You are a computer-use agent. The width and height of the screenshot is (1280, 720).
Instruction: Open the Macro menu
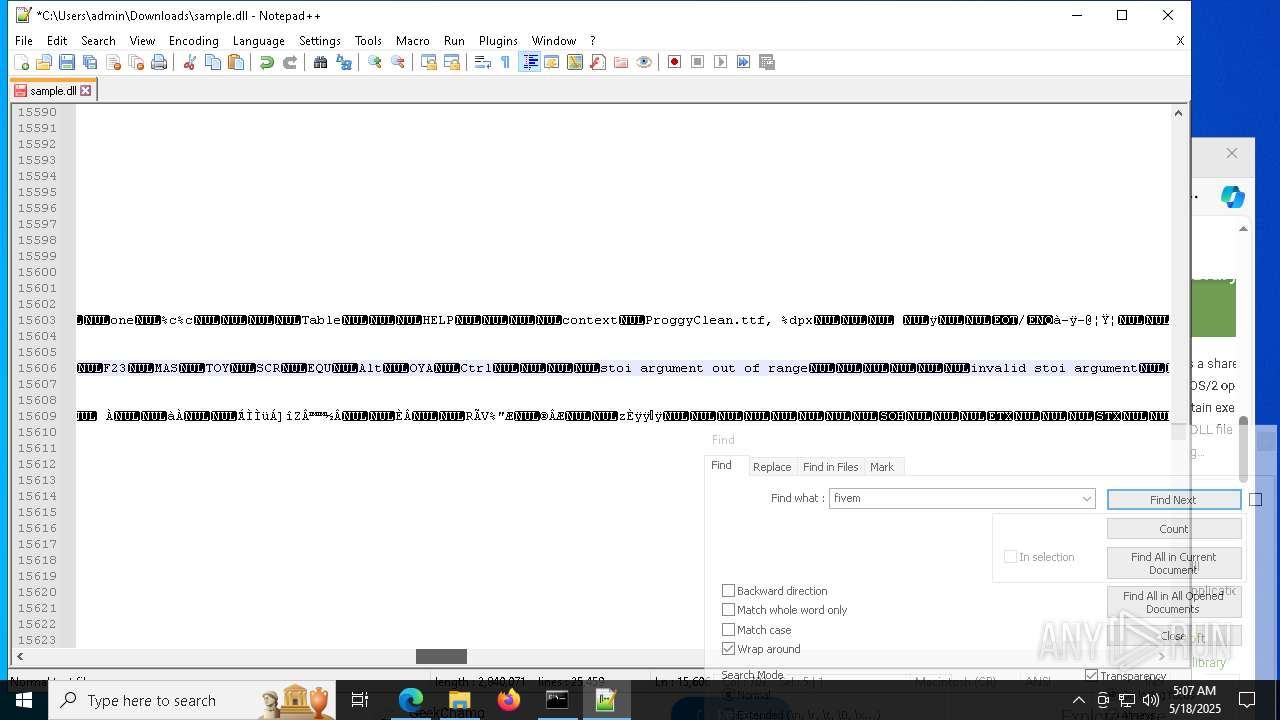[x=412, y=41]
